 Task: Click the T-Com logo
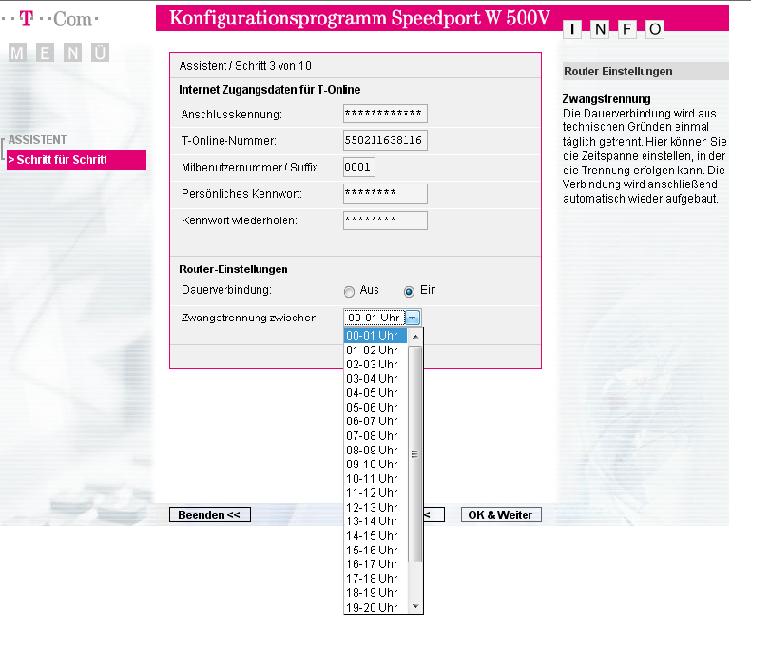[50, 19]
